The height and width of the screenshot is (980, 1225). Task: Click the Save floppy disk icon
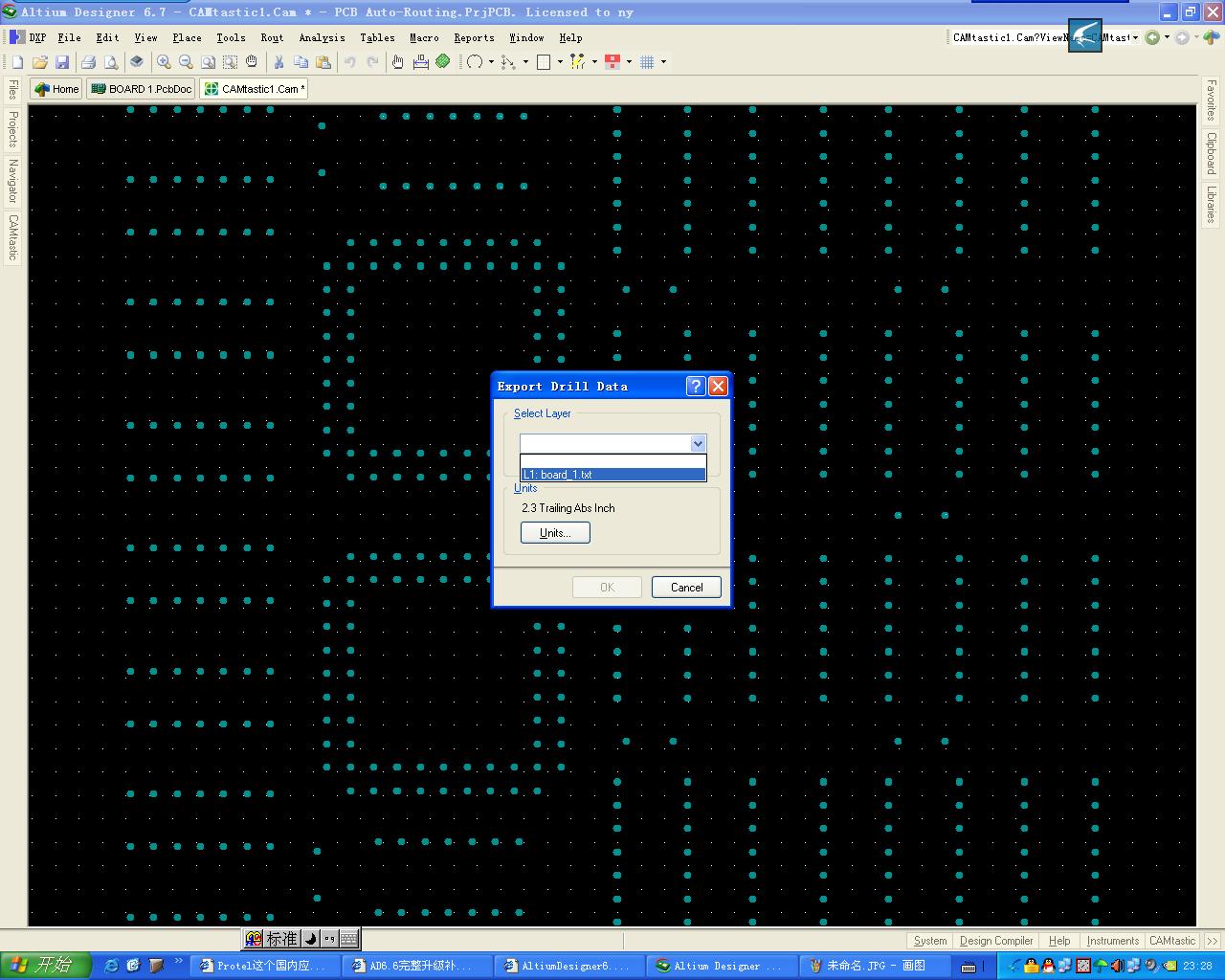click(62, 62)
